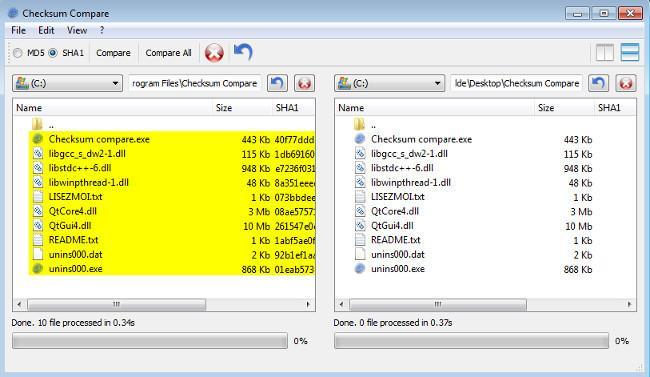The height and width of the screenshot is (377, 650).
Task: Select libgcc_s_dw2-1.dll in right pane
Action: [409, 154]
